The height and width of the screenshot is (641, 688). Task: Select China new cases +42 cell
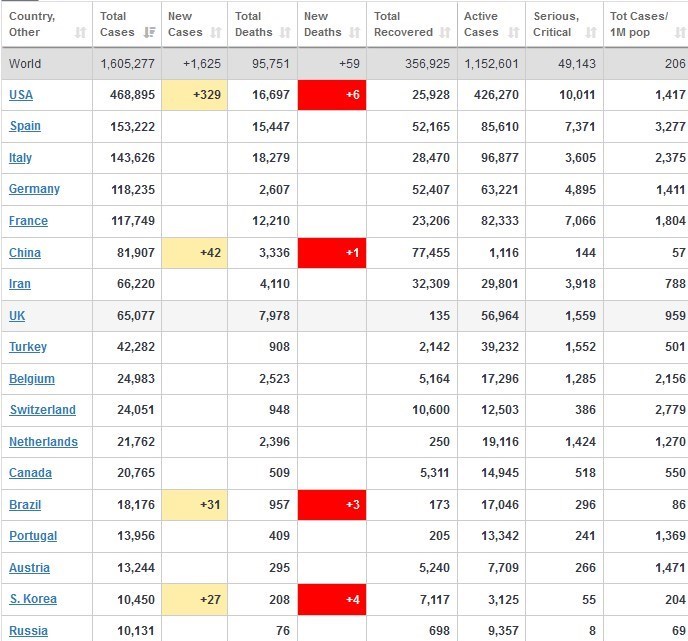[x=195, y=253]
